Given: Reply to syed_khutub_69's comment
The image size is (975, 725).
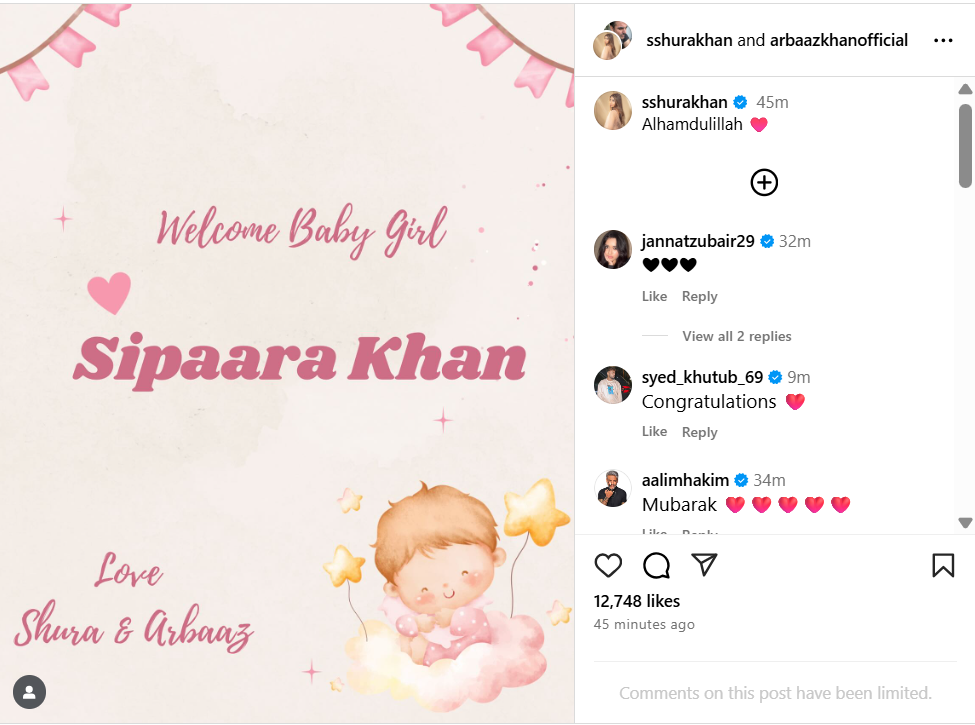Looking at the screenshot, I should tap(700, 432).
